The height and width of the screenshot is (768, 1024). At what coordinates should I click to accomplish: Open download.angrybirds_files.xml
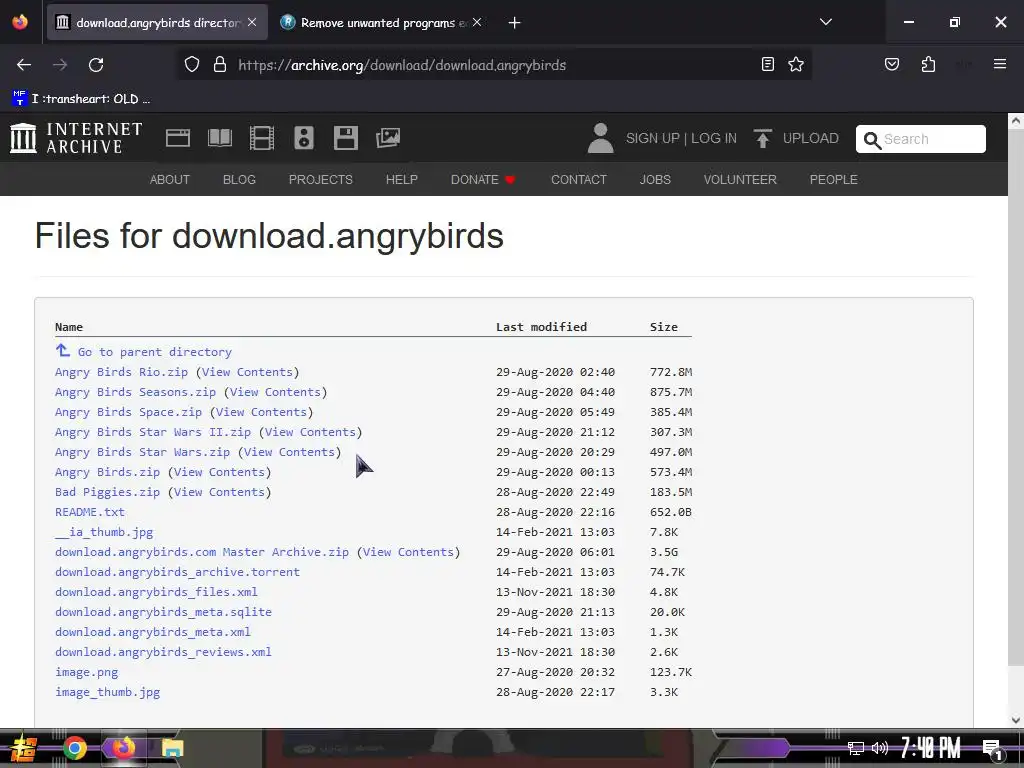point(156,592)
